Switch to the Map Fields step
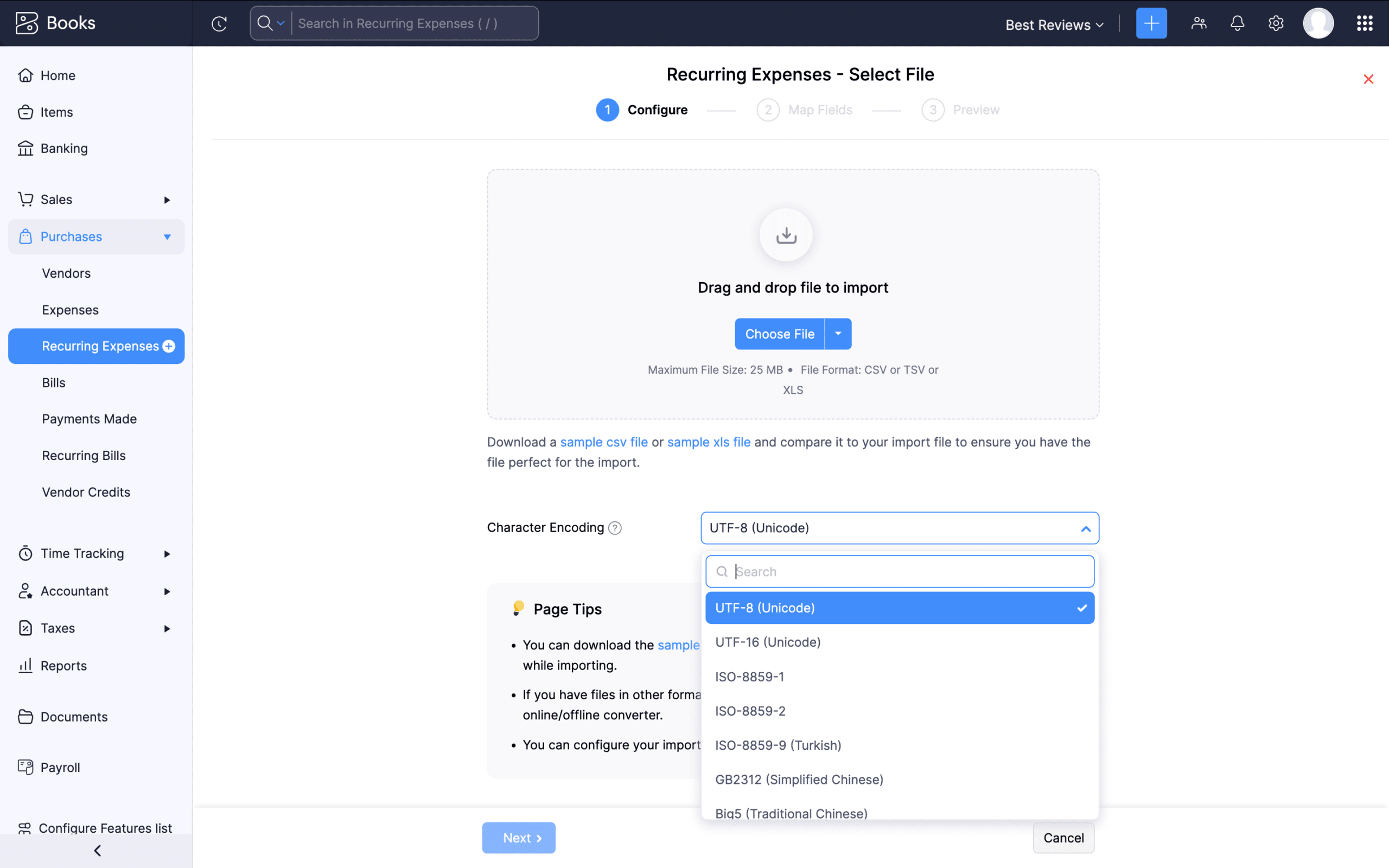The width and height of the screenshot is (1389, 868). point(820,110)
